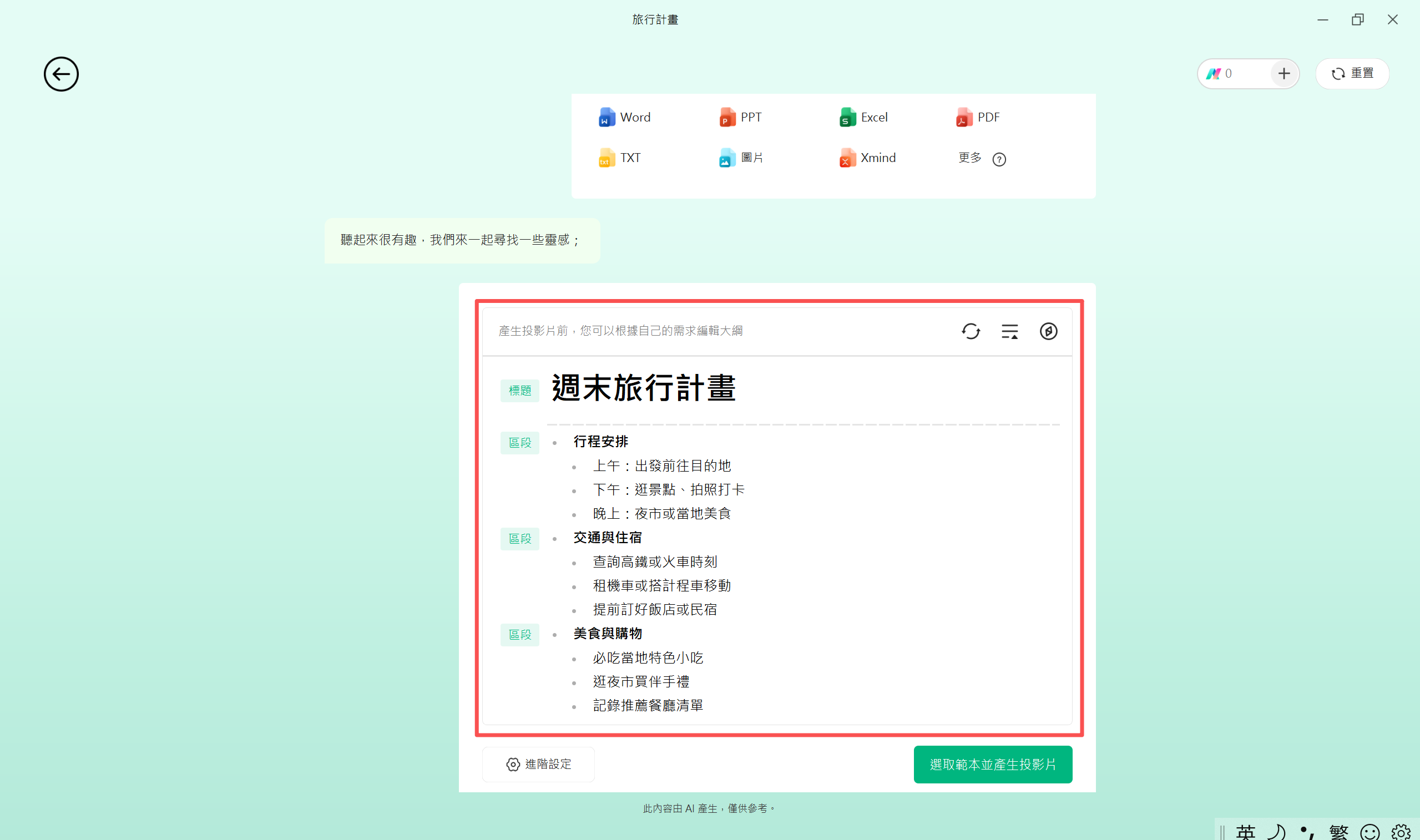
Task: Choose the Xmind mind map icon
Action: tap(847, 159)
